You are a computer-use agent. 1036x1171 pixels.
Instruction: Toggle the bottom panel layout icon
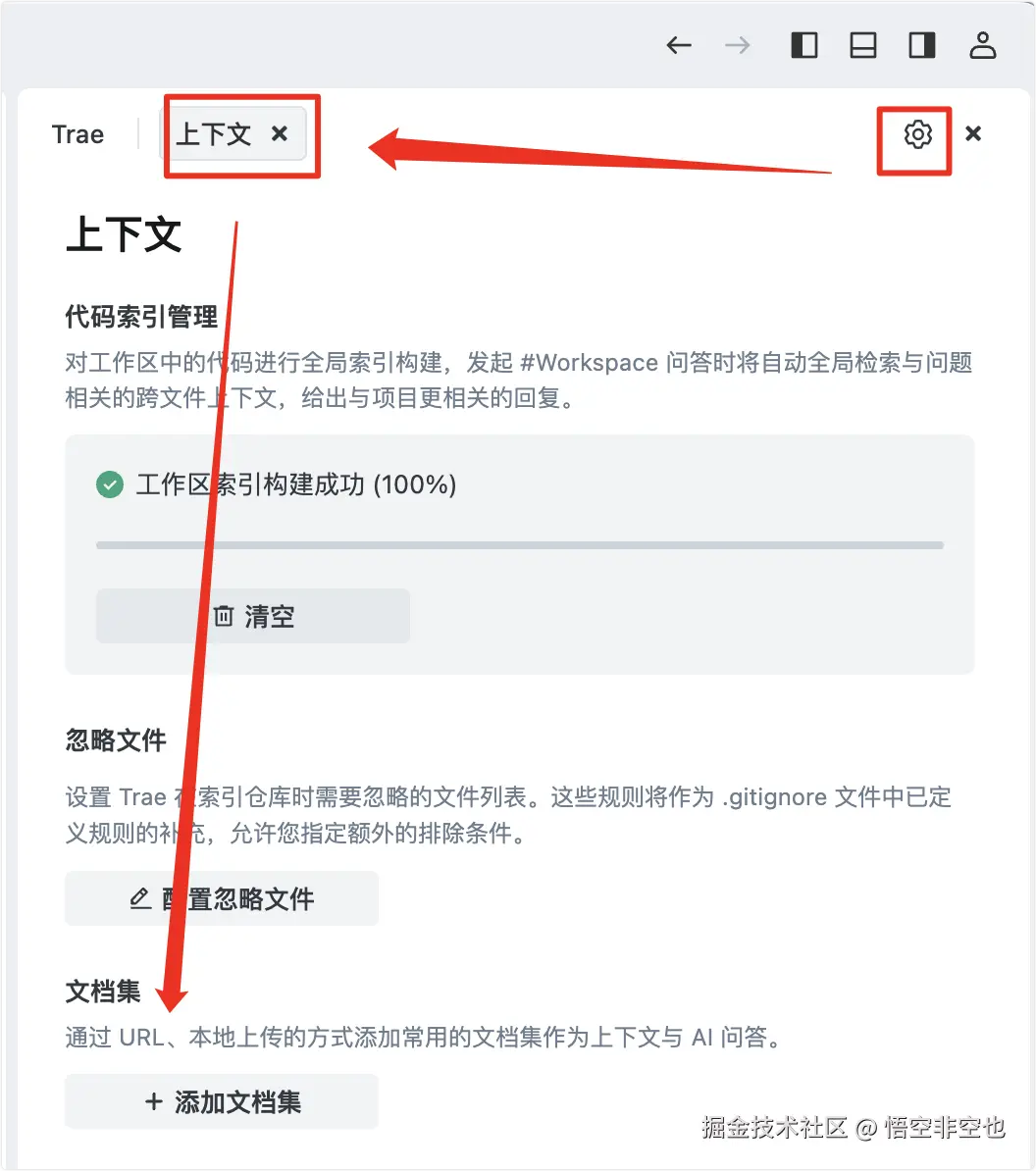863,45
